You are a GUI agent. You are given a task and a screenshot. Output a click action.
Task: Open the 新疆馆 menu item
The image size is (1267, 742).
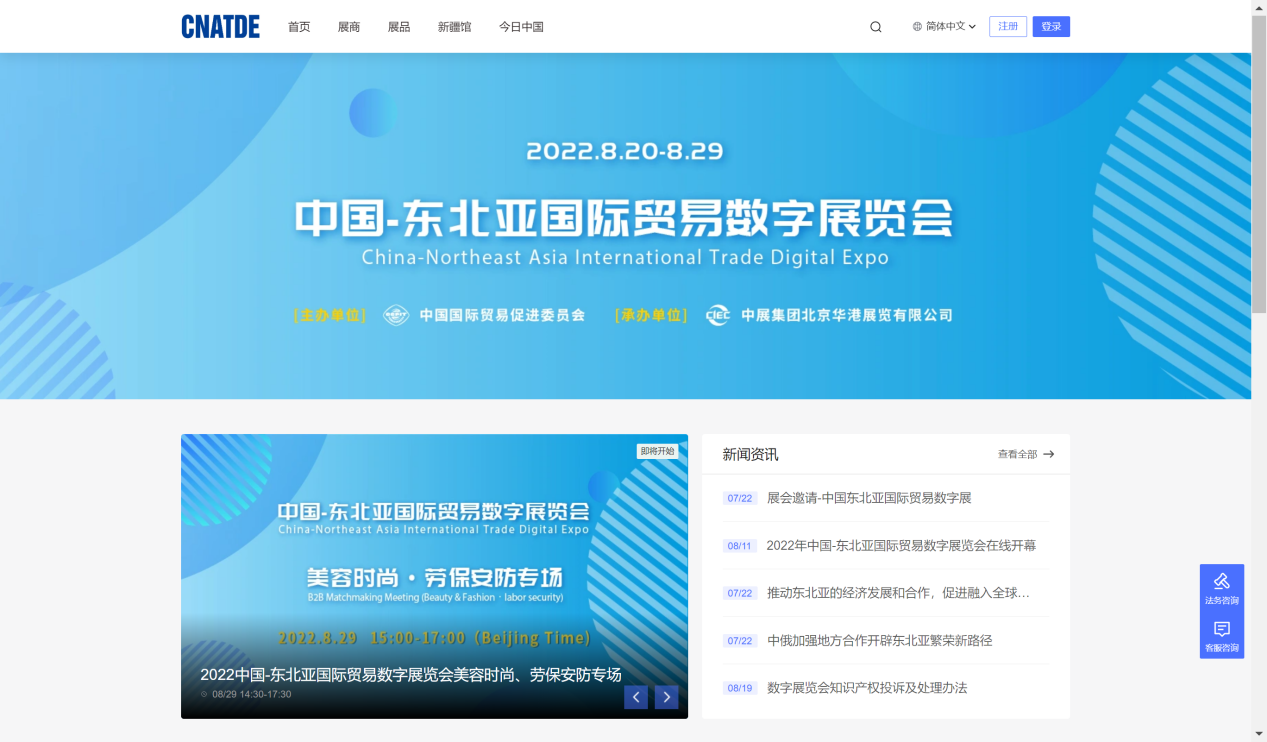pyautogui.click(x=454, y=27)
